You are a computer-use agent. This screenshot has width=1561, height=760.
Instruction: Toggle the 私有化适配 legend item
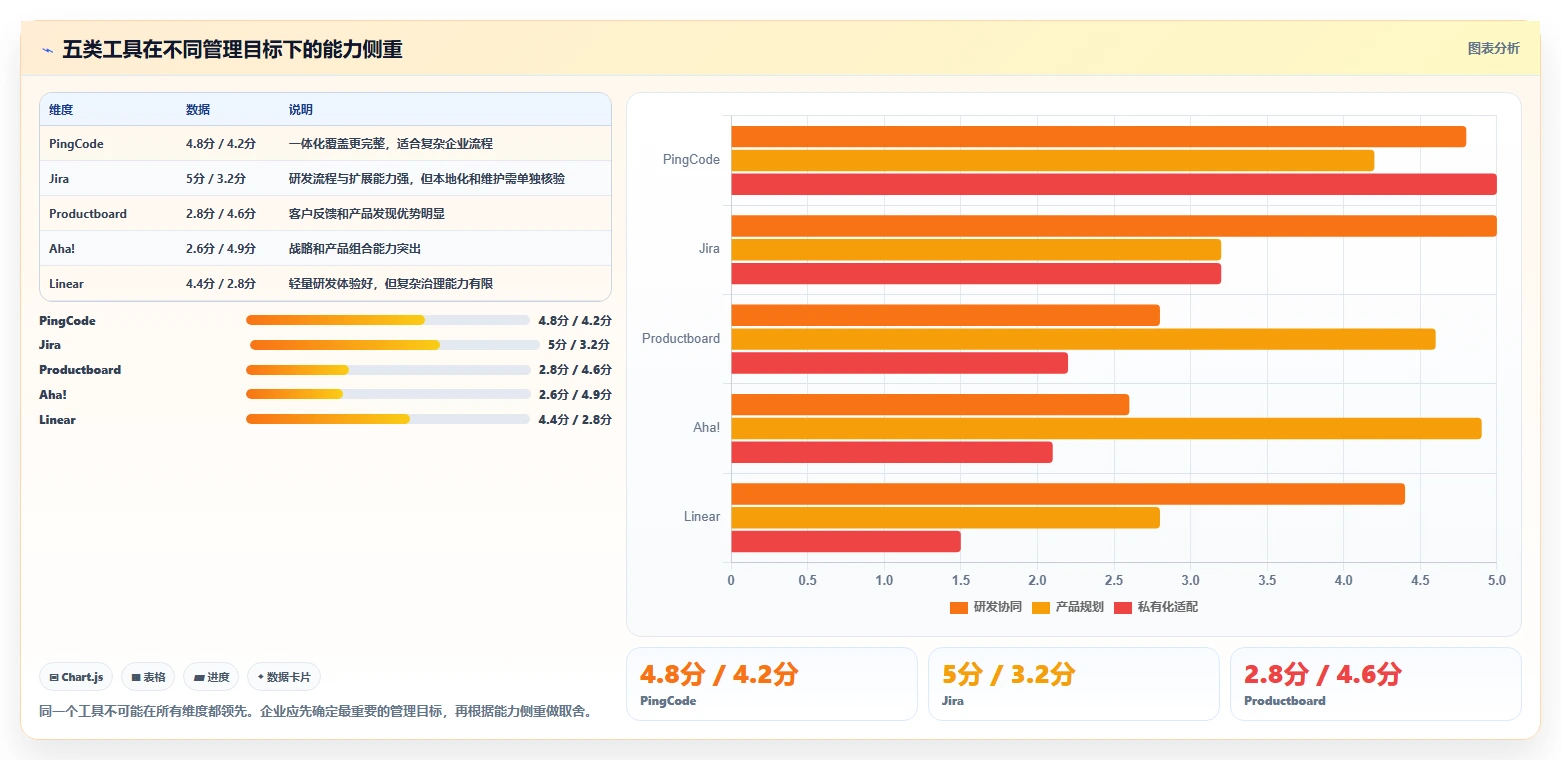(x=1155, y=607)
